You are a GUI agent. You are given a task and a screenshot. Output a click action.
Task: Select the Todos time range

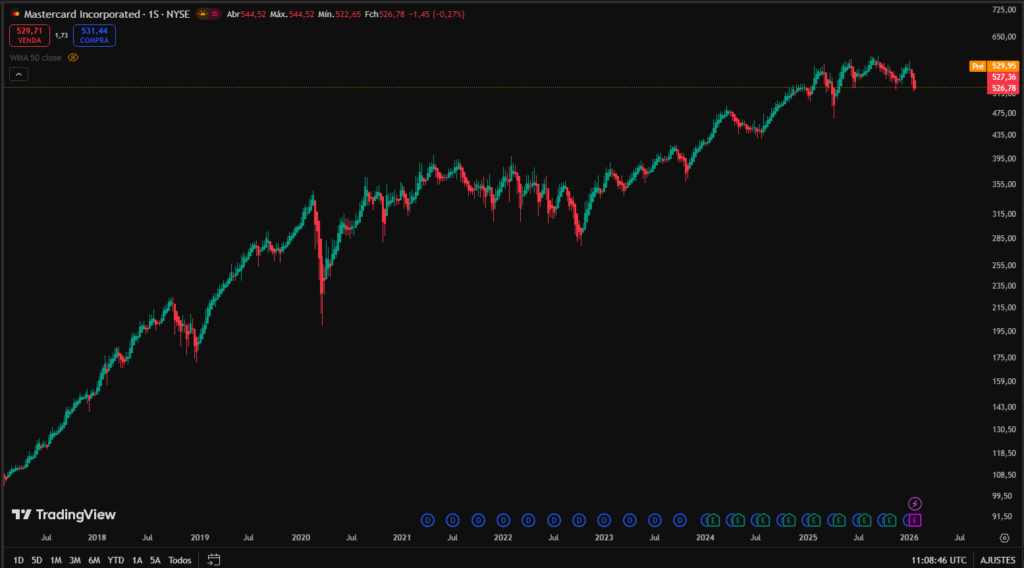tap(180, 560)
